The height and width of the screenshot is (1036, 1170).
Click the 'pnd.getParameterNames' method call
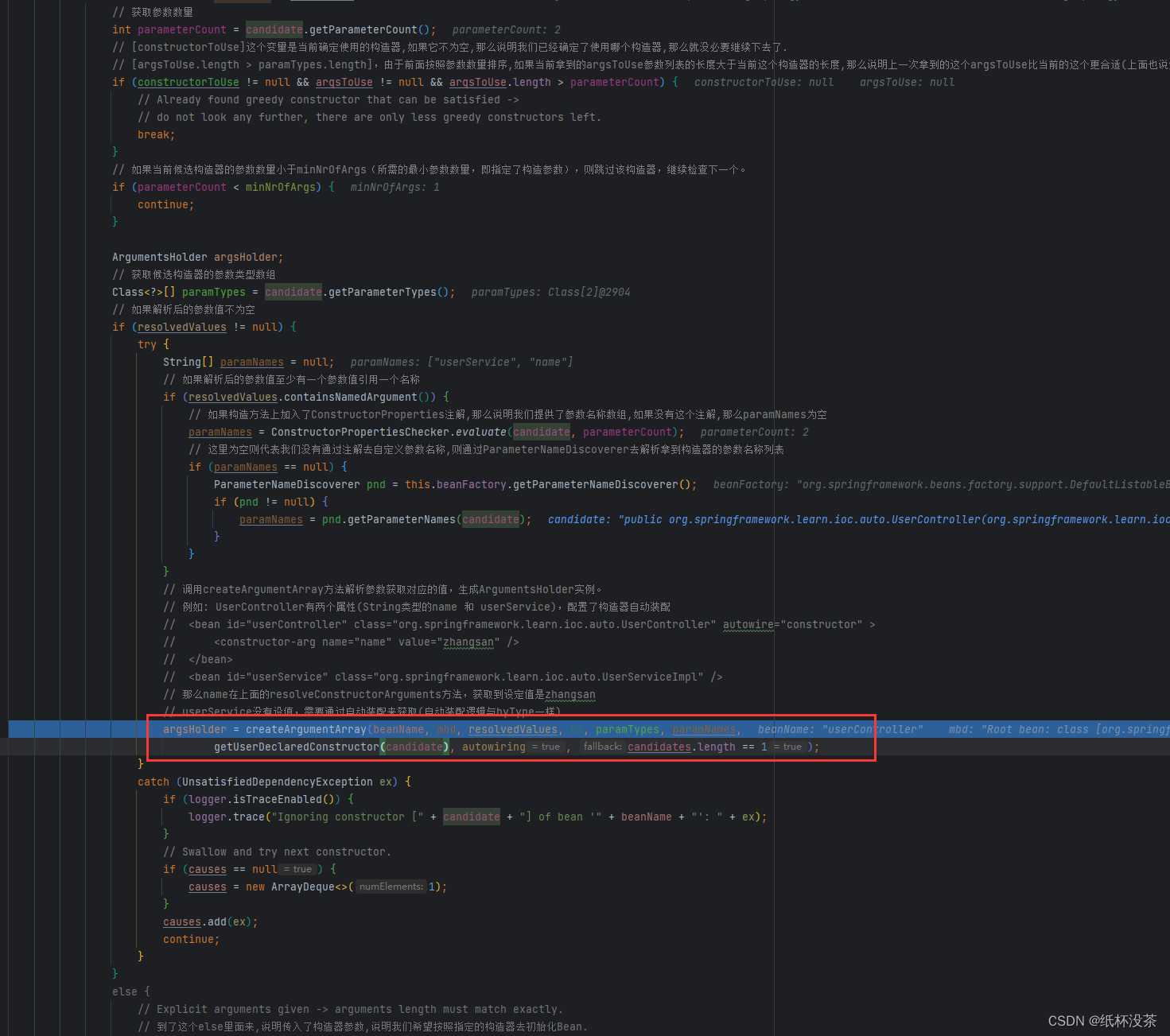coord(388,519)
